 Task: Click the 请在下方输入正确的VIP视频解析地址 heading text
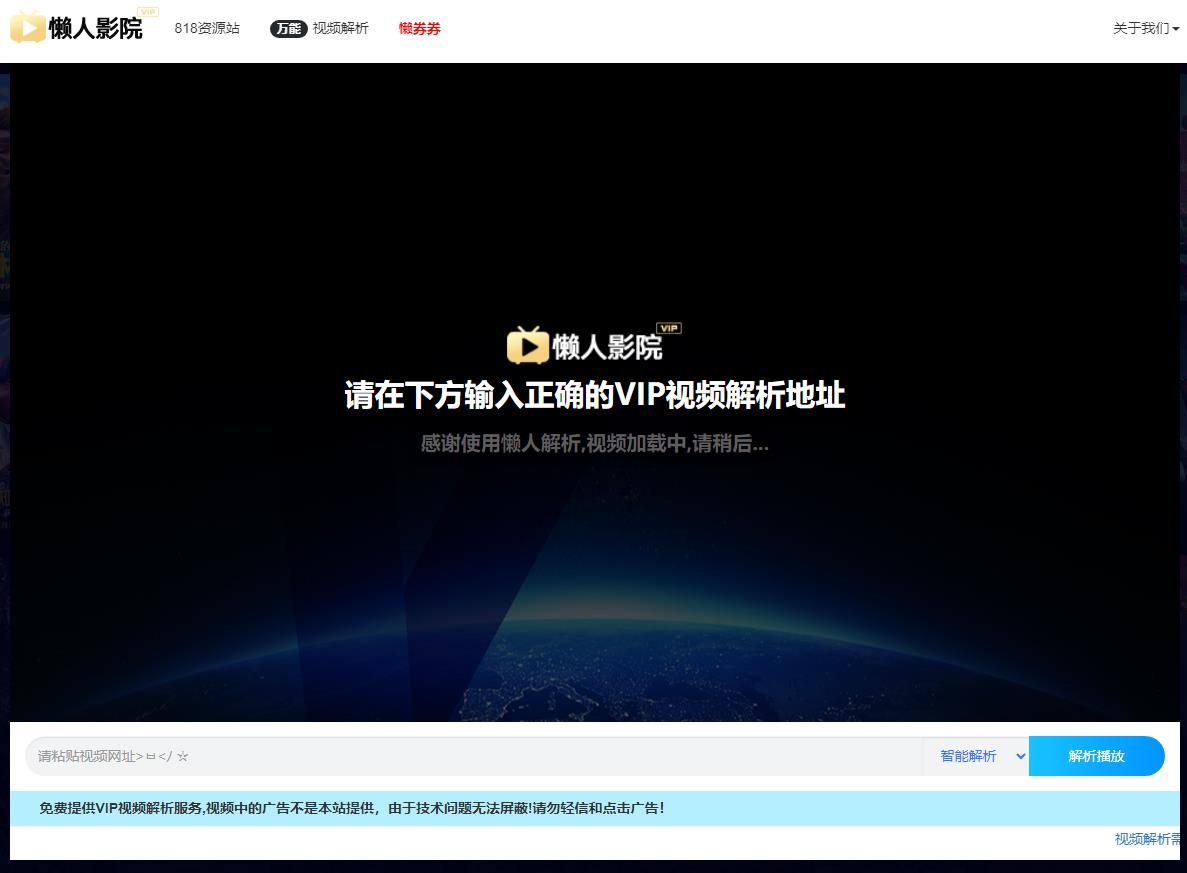pyautogui.click(x=593, y=396)
